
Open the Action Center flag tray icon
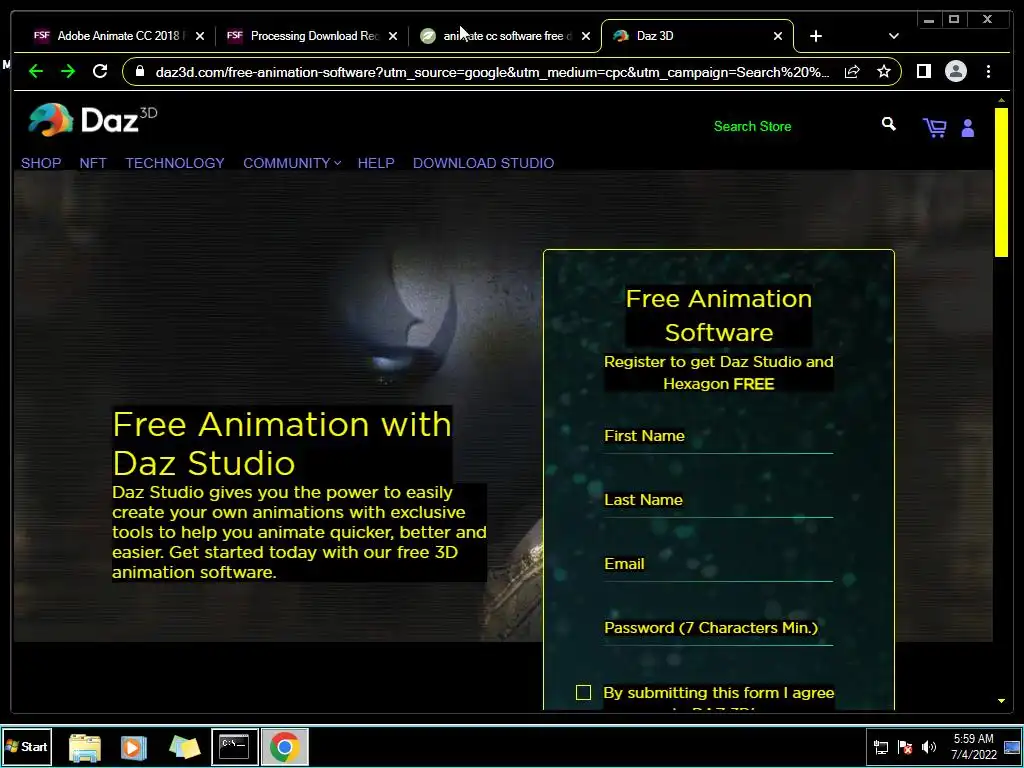(x=904, y=747)
